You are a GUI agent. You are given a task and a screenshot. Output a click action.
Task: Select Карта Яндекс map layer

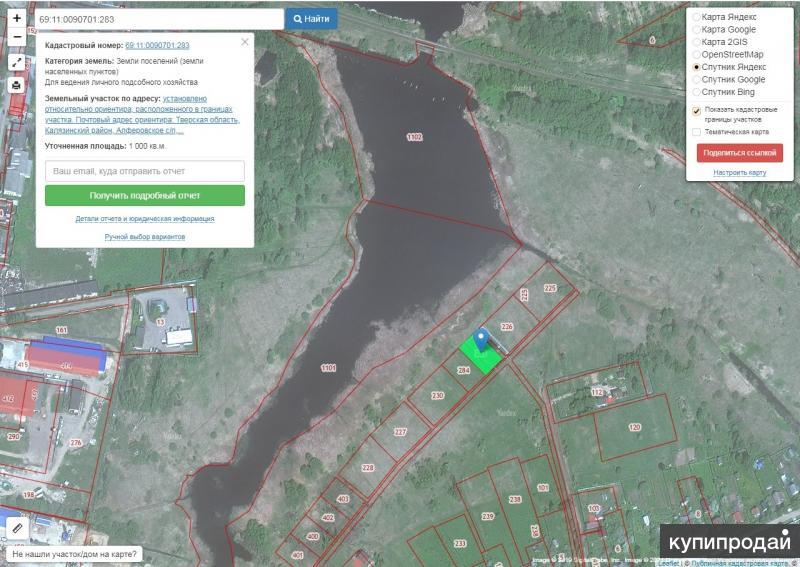696,17
